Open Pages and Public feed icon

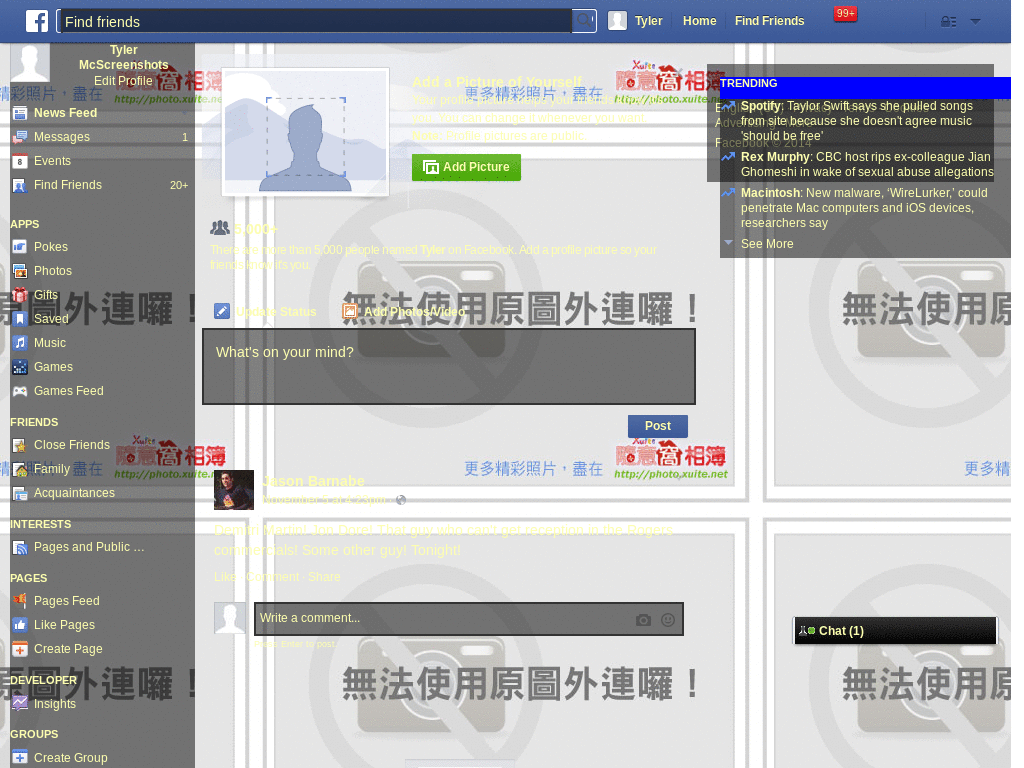(x=20, y=547)
